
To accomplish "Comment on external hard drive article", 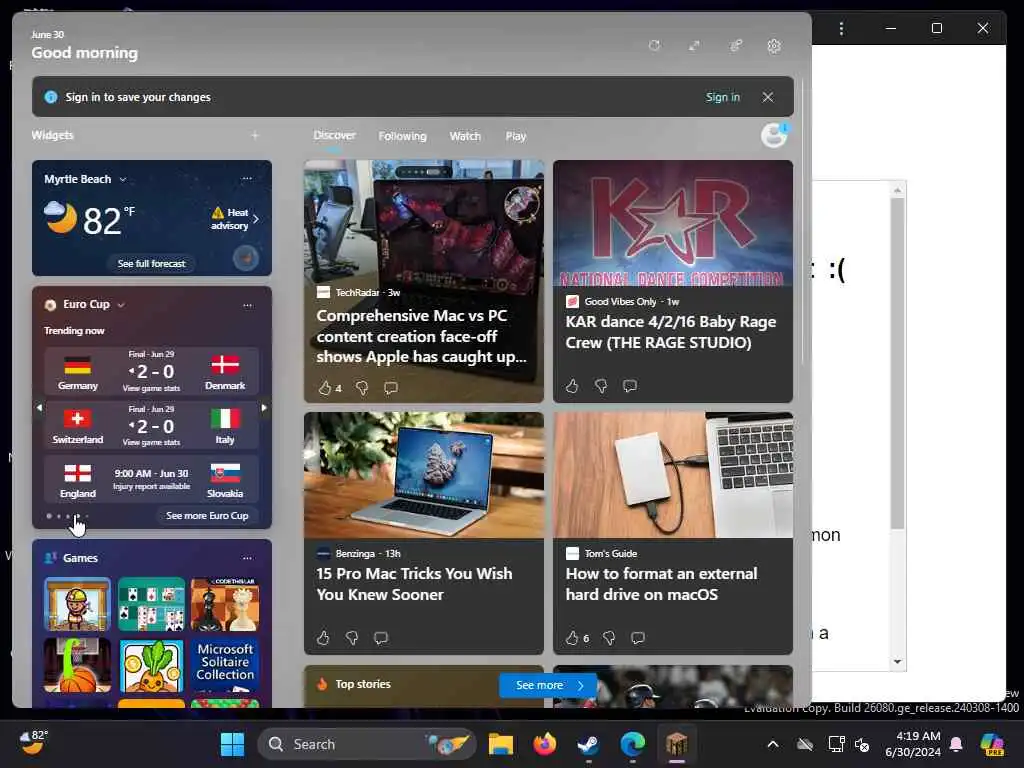I will [x=638, y=637].
